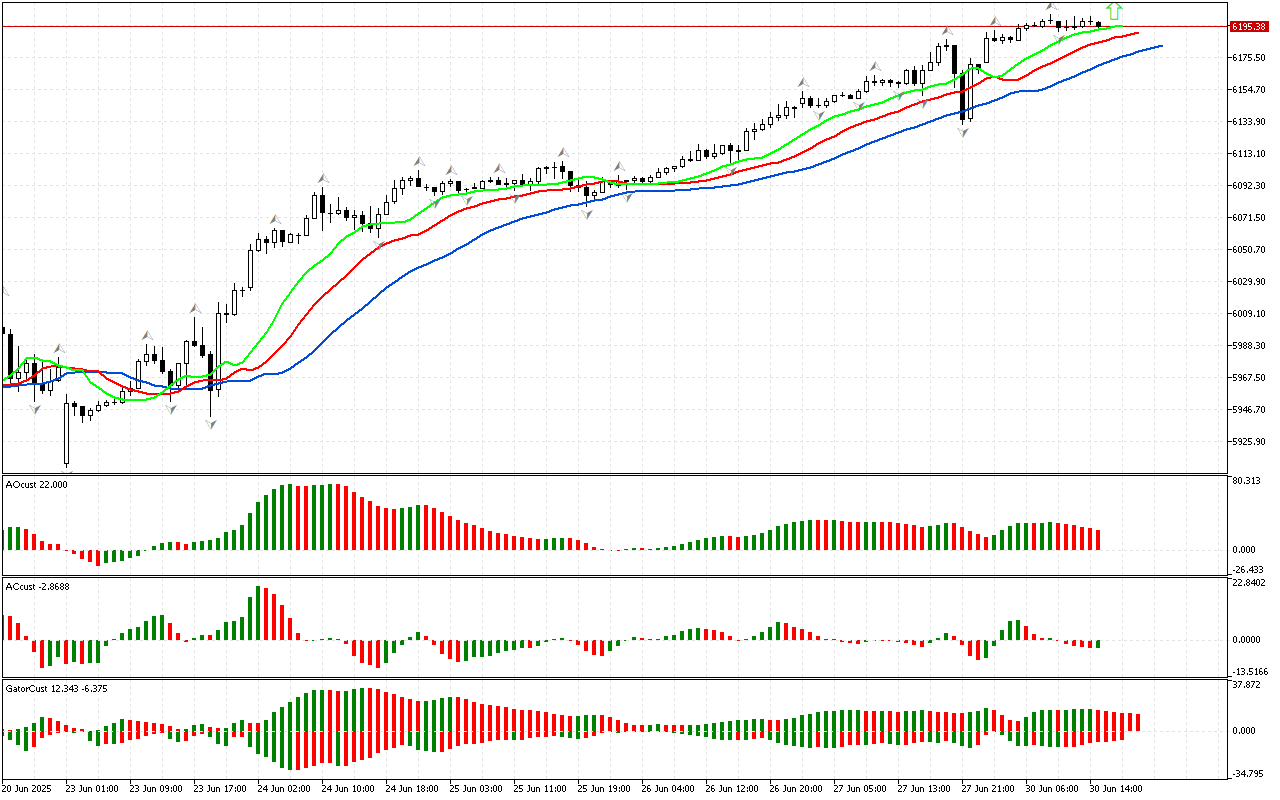Click the GatorCust 12.343 -6.375 label
The height and width of the screenshot is (800, 1280).
point(55,688)
